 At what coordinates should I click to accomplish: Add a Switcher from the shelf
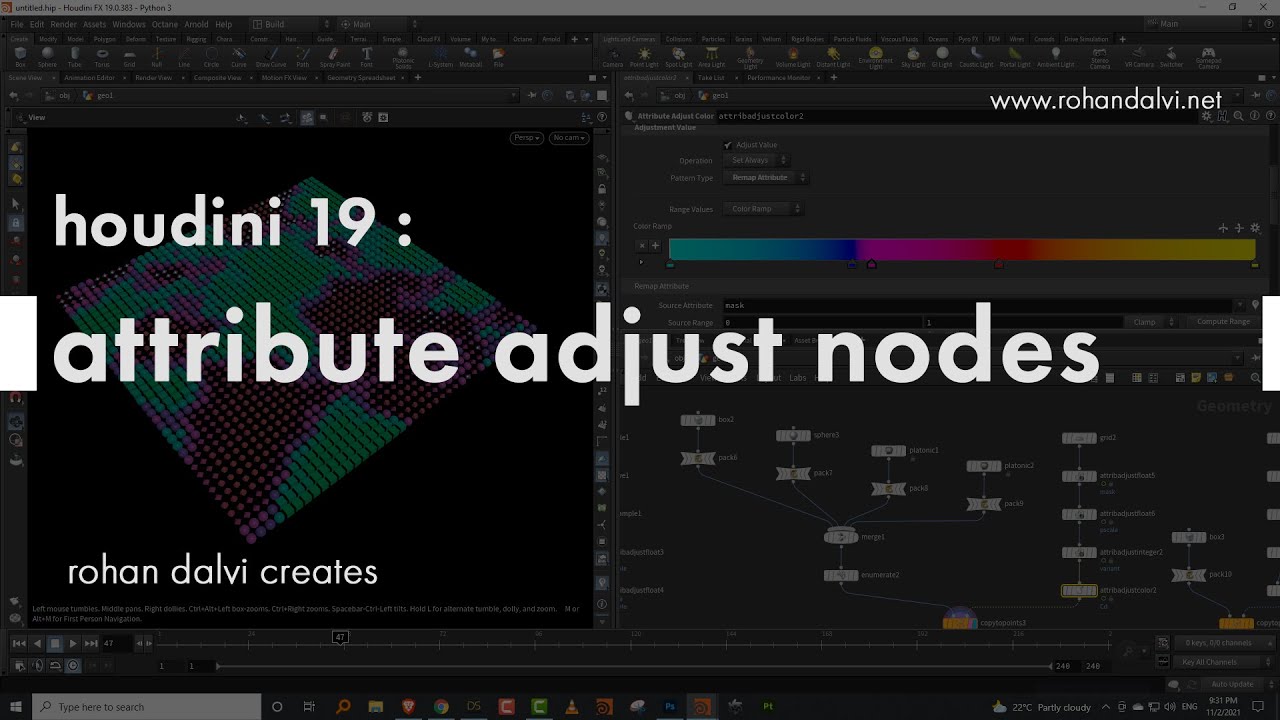pos(1171,57)
